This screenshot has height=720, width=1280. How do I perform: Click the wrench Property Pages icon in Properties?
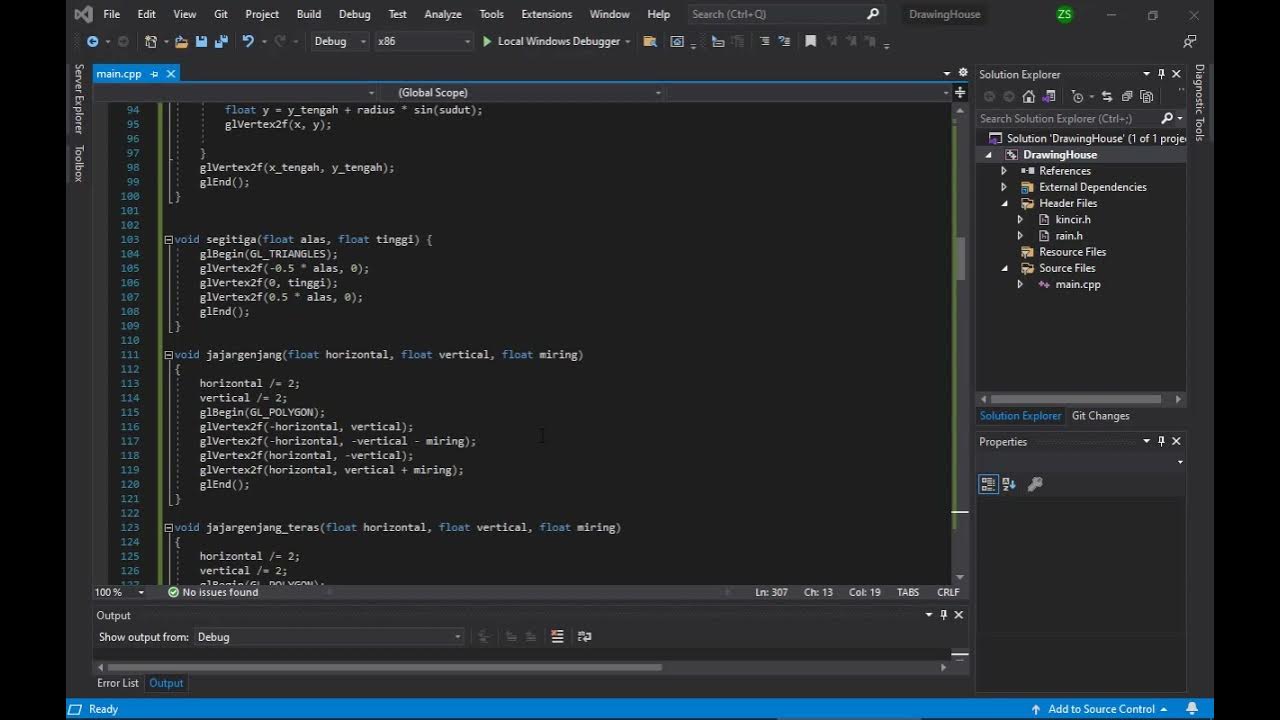click(x=1035, y=484)
